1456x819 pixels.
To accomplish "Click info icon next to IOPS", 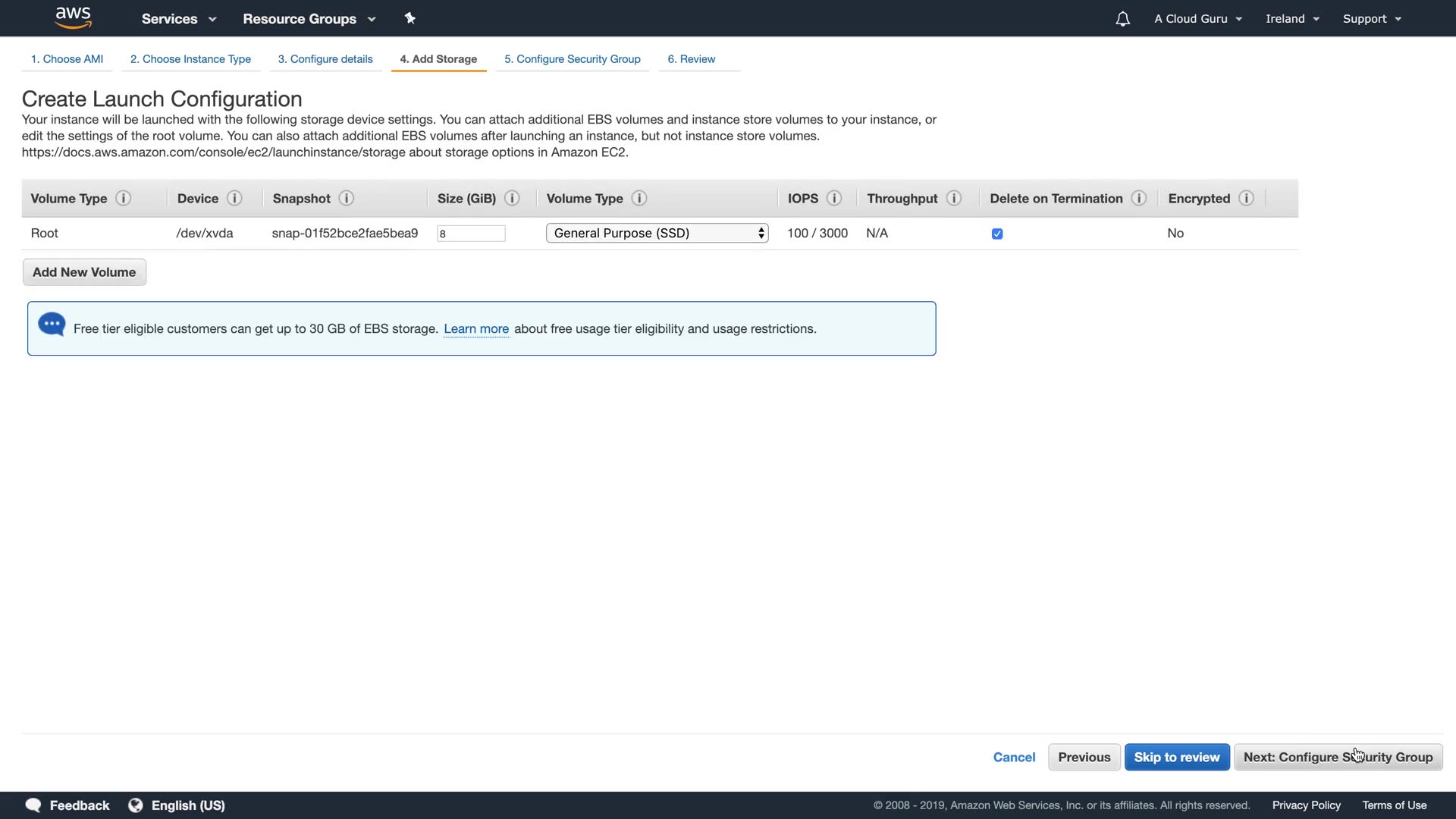I will click(834, 199).
